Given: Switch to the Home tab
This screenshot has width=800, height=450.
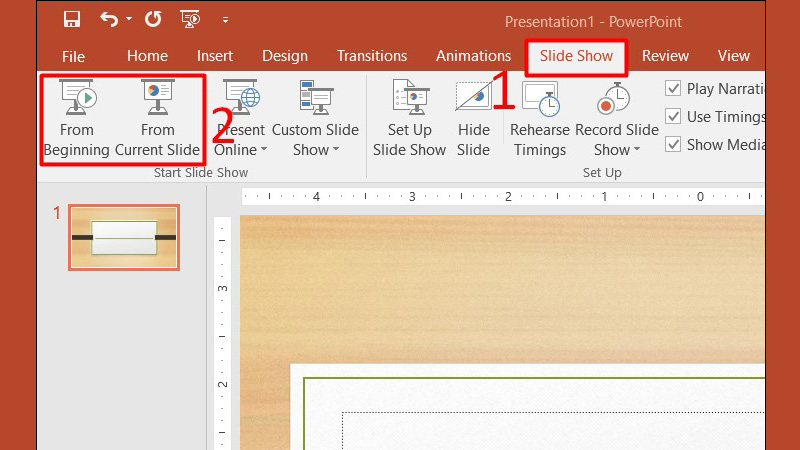Looking at the screenshot, I should 147,56.
